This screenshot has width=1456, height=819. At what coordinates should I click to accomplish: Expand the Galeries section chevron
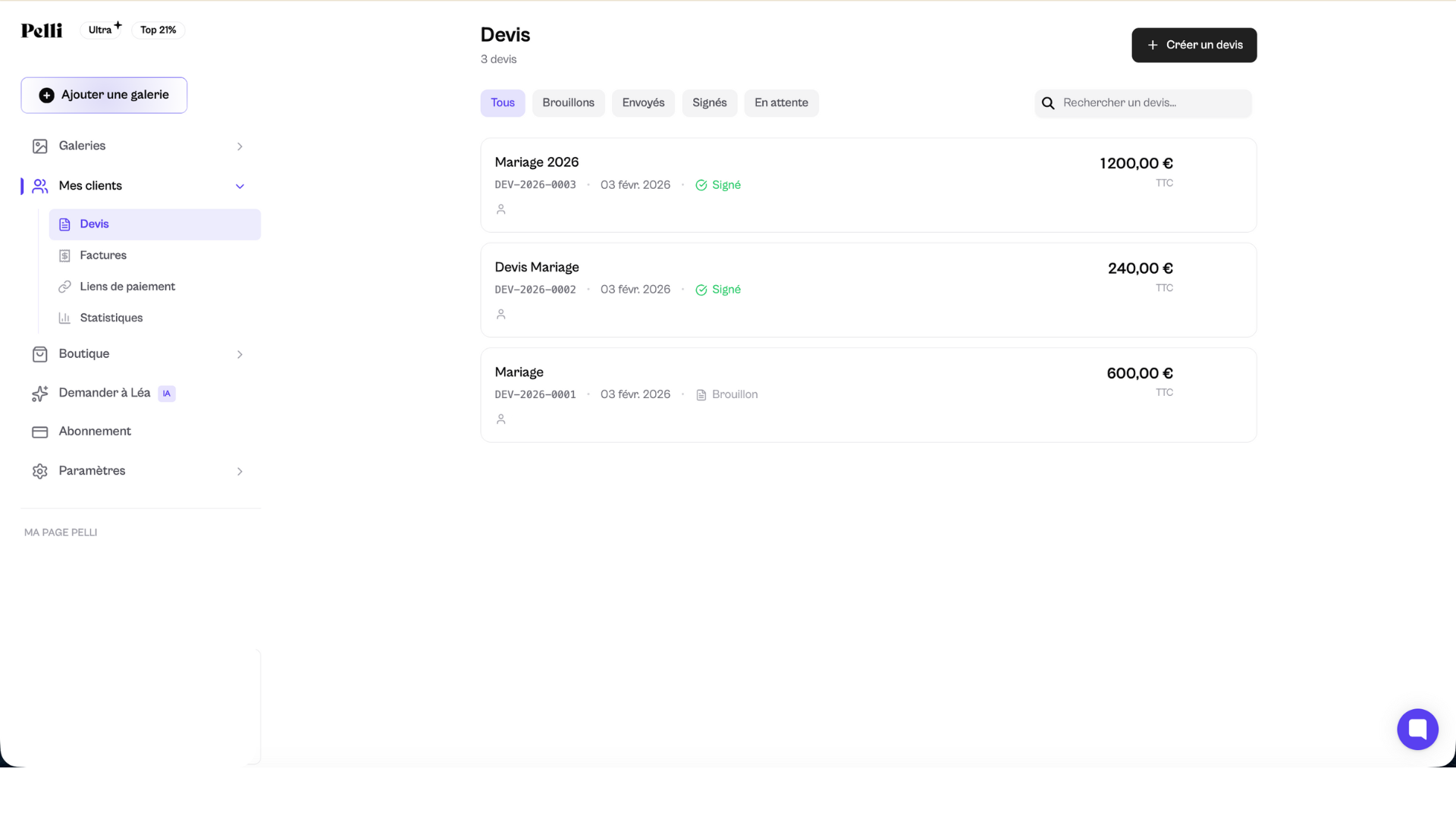[x=240, y=146]
